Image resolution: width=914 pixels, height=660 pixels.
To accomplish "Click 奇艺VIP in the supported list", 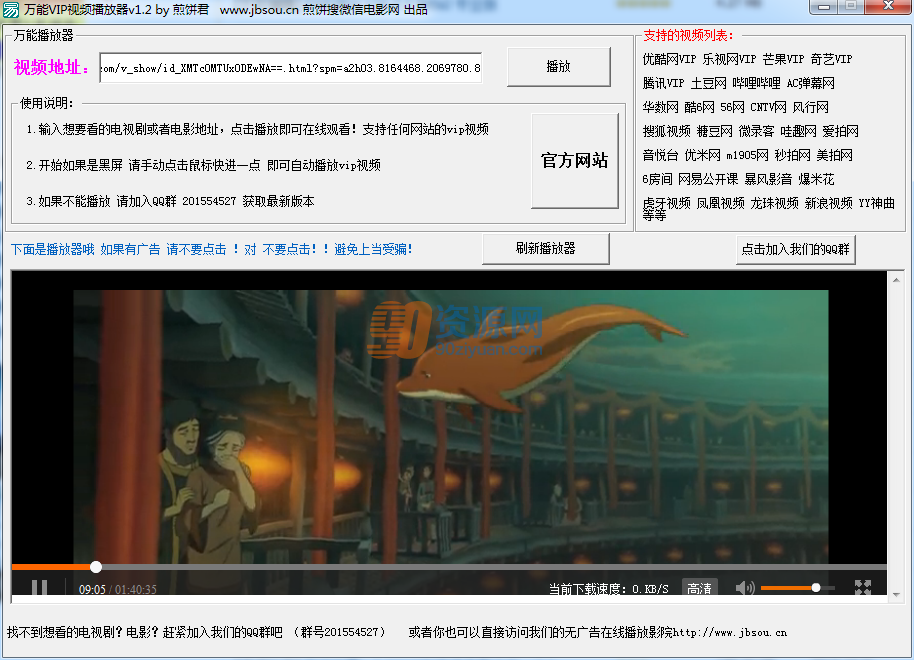I will [x=831, y=59].
